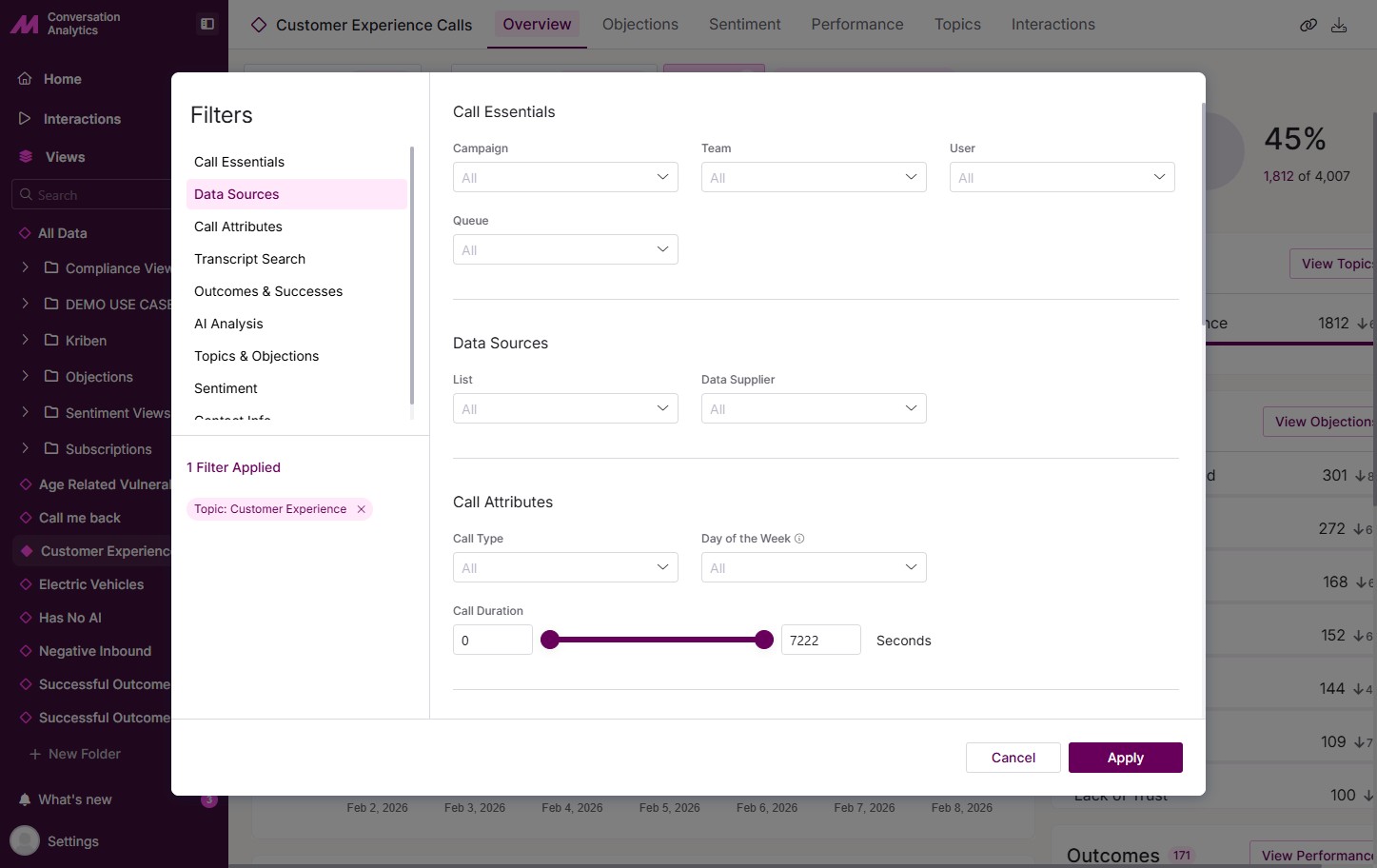Open the Team dropdown
Viewport: 1377px width, 868px height.
click(814, 177)
